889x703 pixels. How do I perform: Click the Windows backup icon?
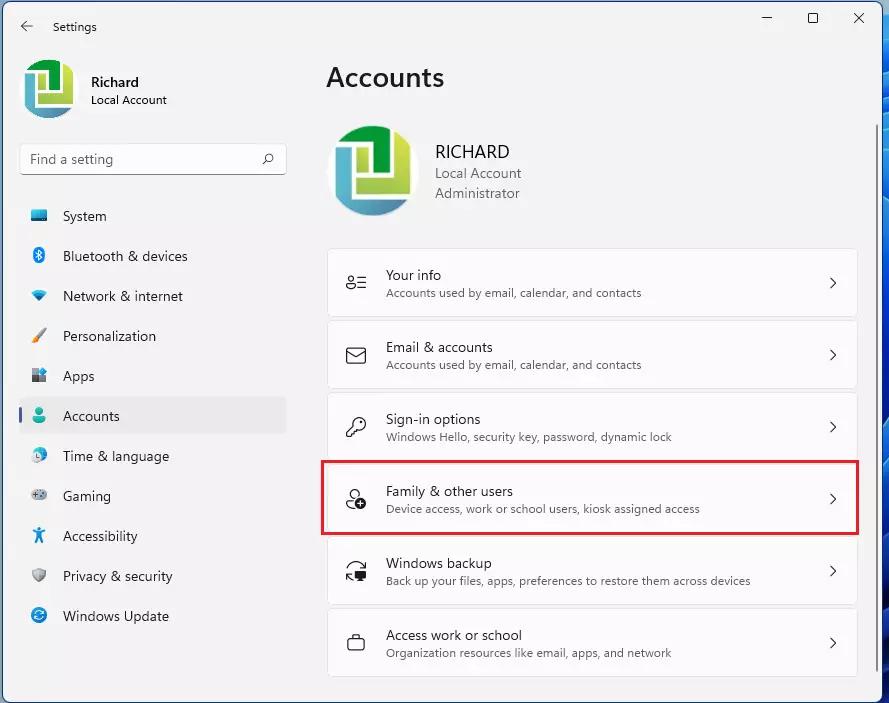[356, 571]
